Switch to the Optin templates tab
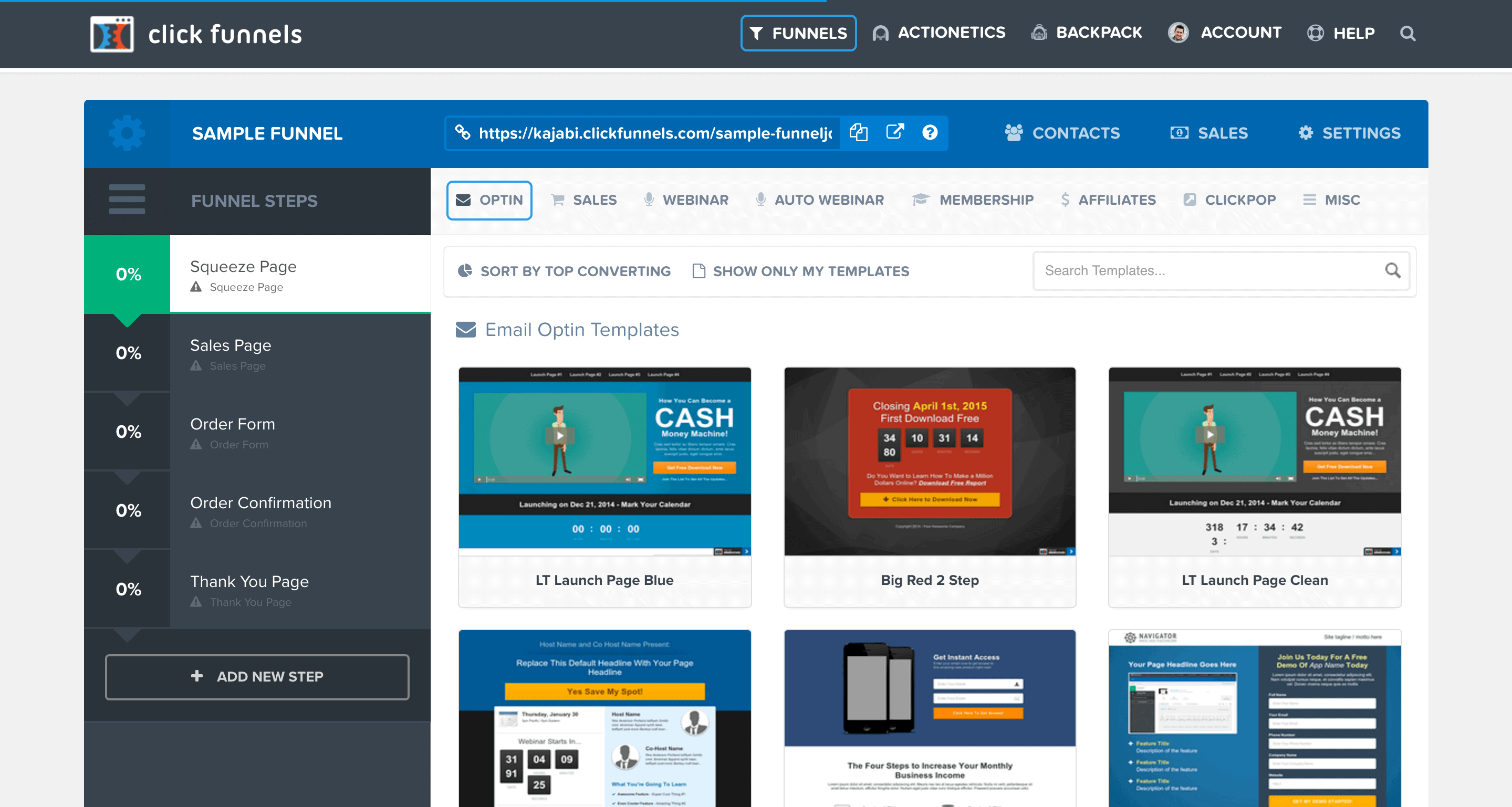1512x807 pixels. [489, 200]
